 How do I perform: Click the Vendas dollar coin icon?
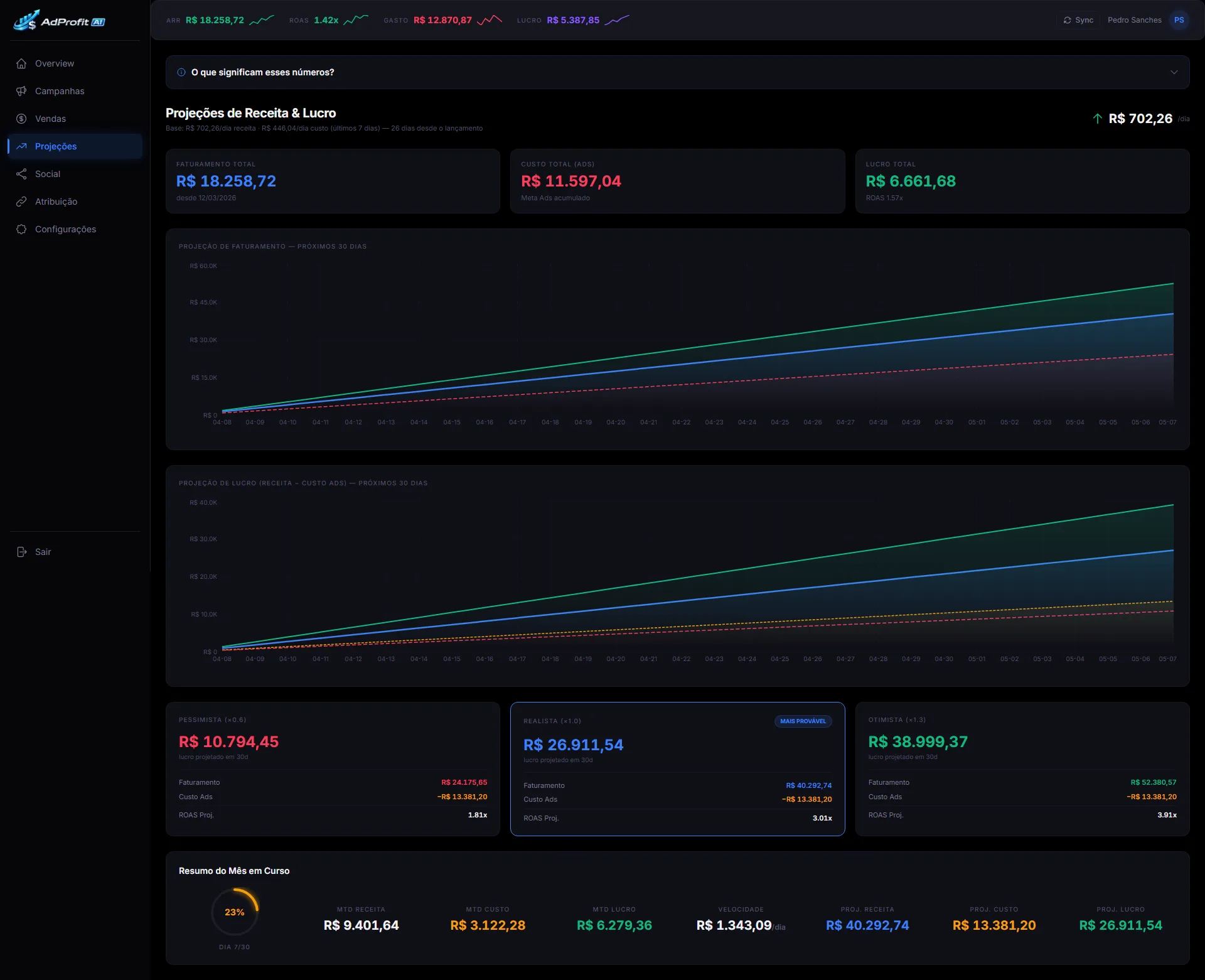click(x=21, y=119)
